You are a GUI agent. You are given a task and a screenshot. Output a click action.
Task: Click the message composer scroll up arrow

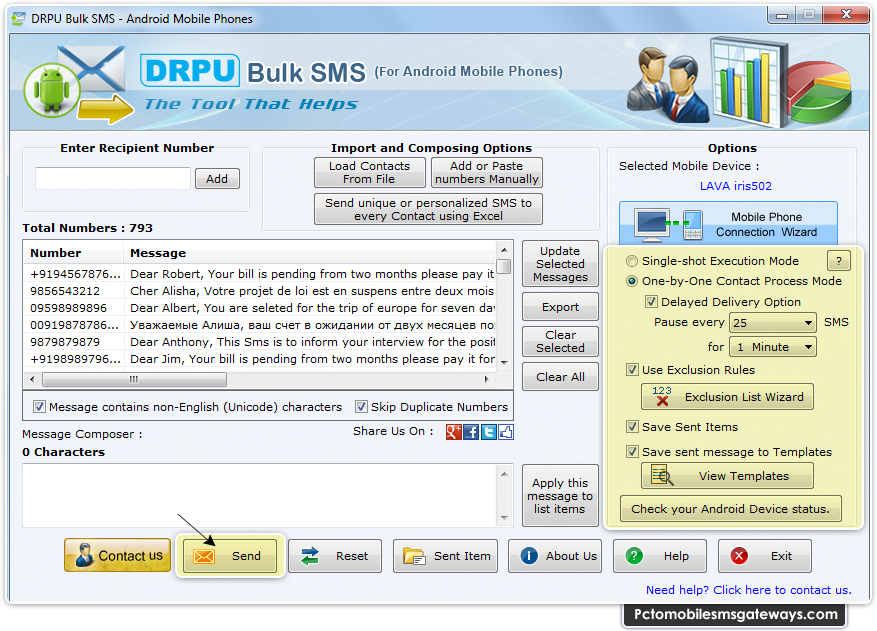click(x=504, y=474)
